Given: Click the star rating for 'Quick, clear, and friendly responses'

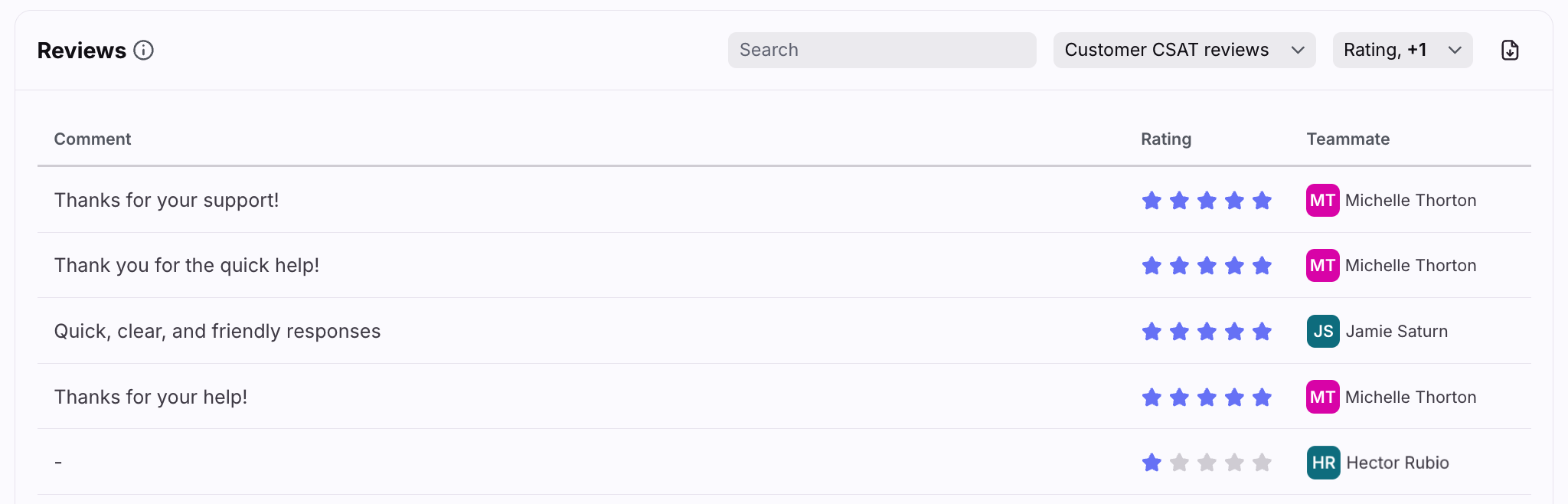Looking at the screenshot, I should click(x=1206, y=332).
